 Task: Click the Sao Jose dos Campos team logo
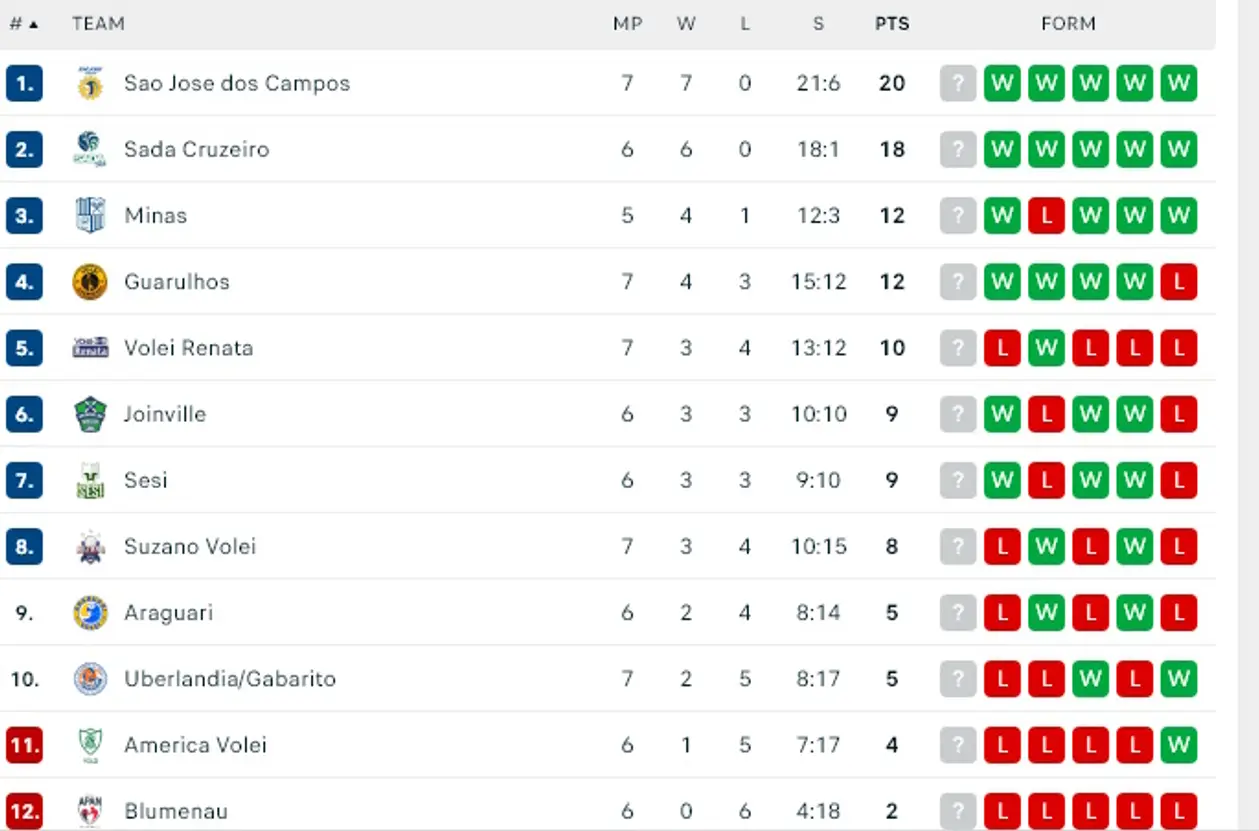90,83
